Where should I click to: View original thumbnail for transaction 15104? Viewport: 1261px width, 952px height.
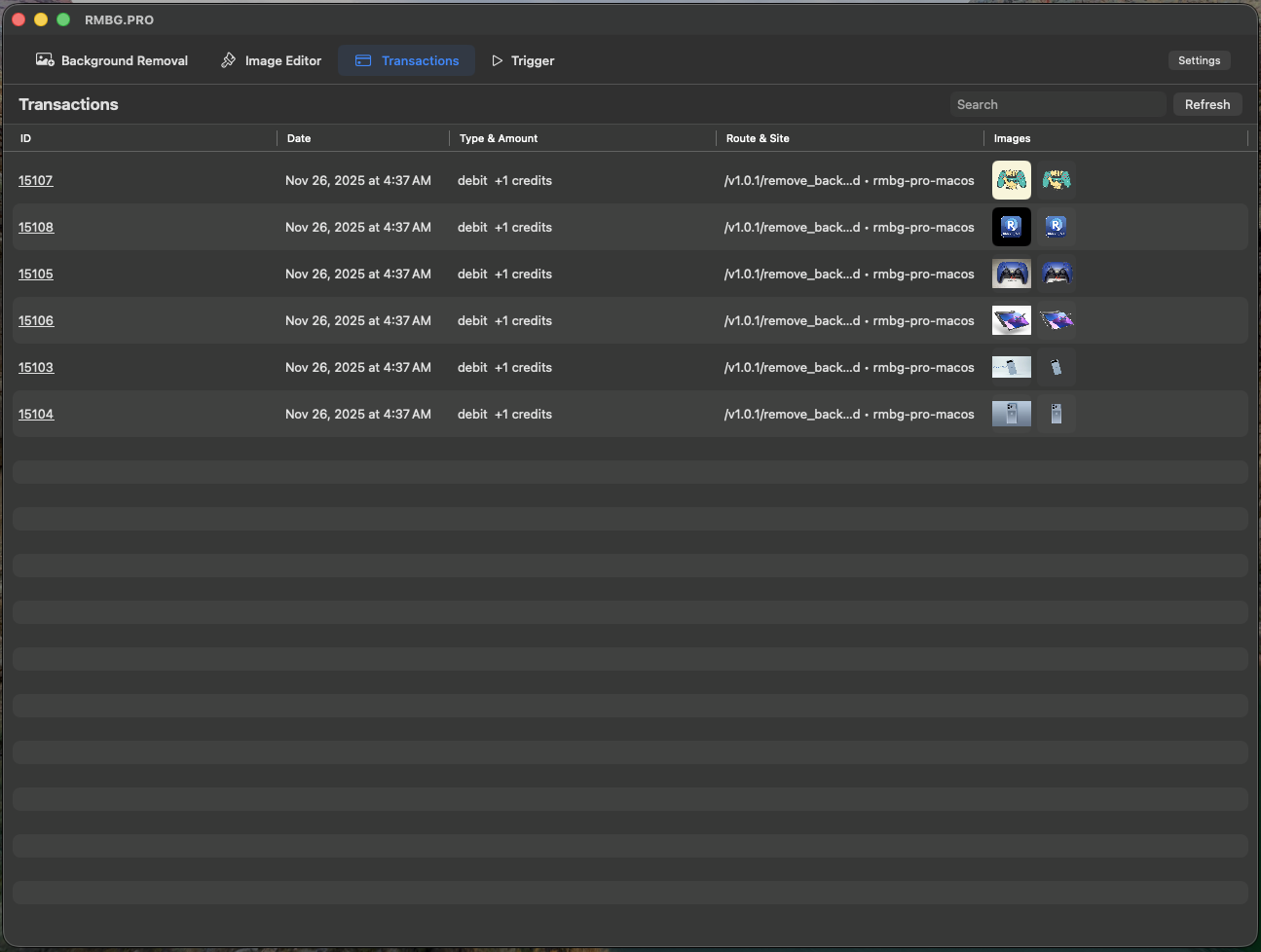tap(1011, 414)
